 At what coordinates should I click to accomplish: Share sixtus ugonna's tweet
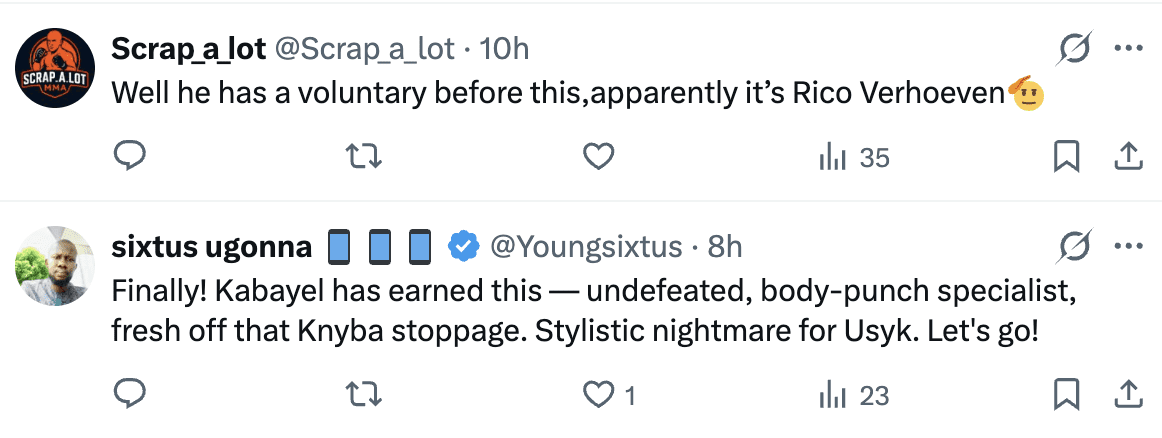1127,395
